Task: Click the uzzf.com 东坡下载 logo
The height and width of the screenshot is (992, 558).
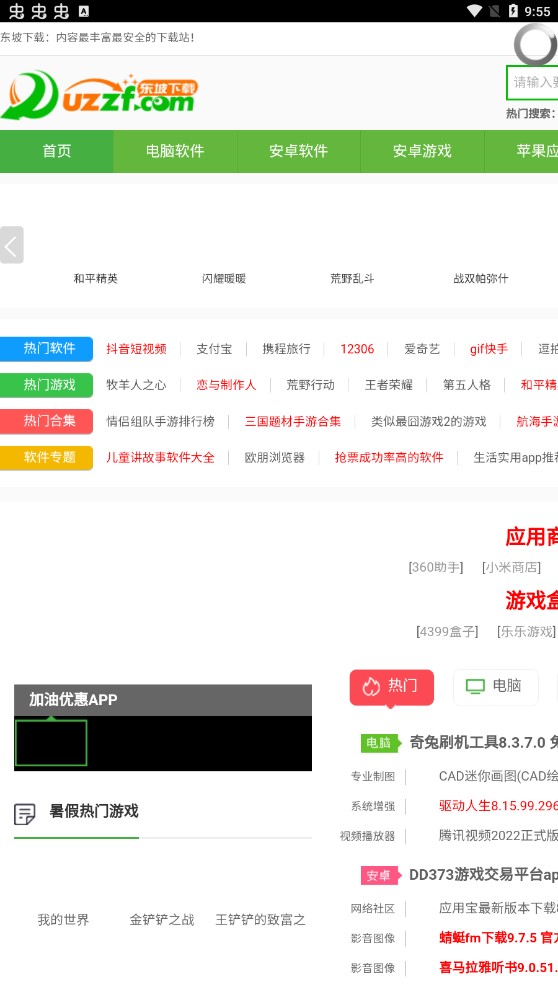Action: click(99, 96)
